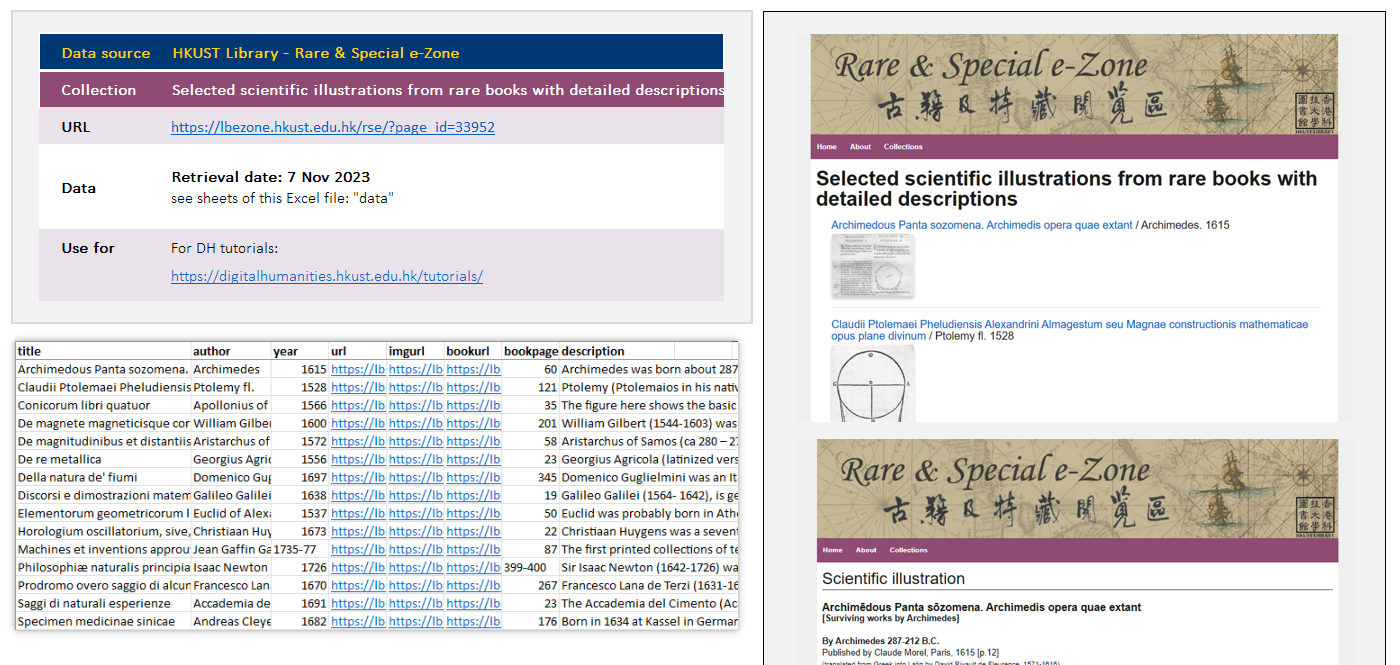
Task: Click About in the upper page navigation bar
Action: 860,147
